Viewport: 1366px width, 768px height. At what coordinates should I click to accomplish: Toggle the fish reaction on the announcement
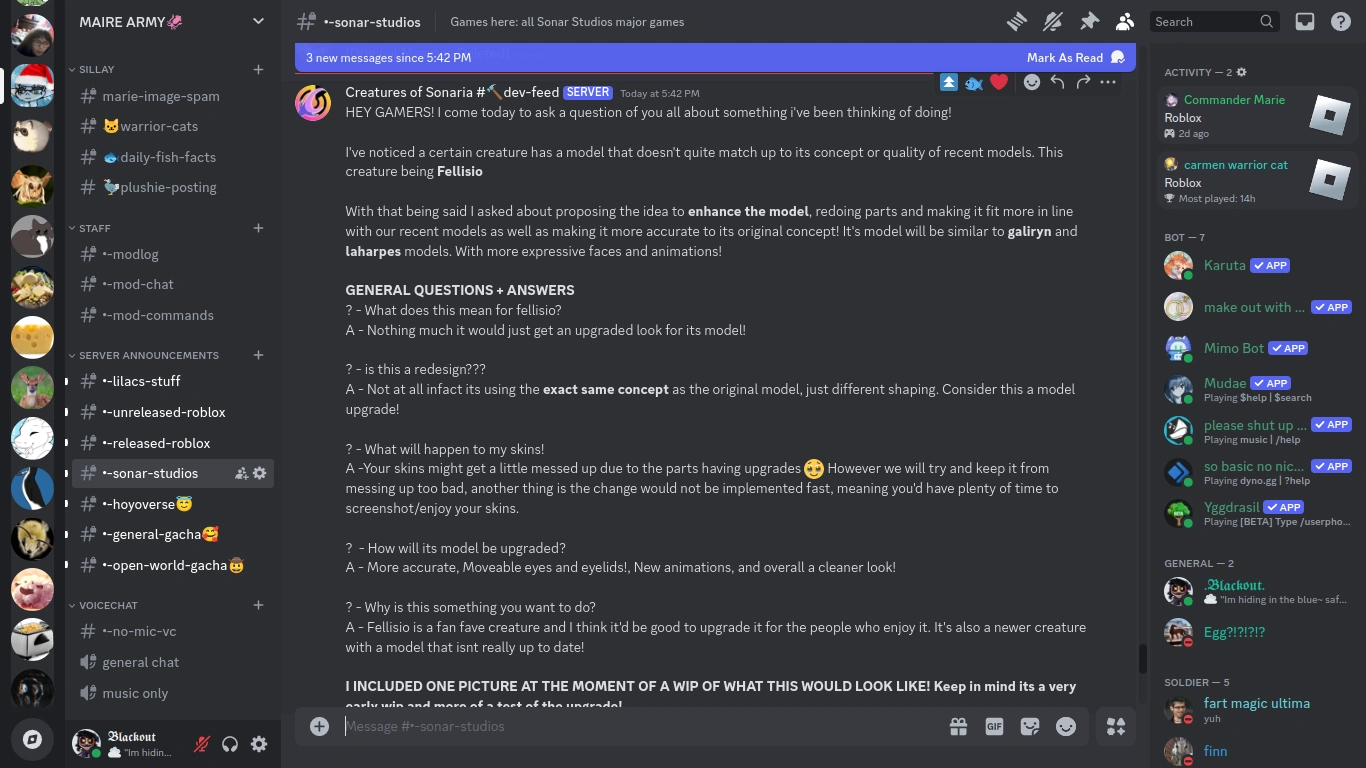974,83
